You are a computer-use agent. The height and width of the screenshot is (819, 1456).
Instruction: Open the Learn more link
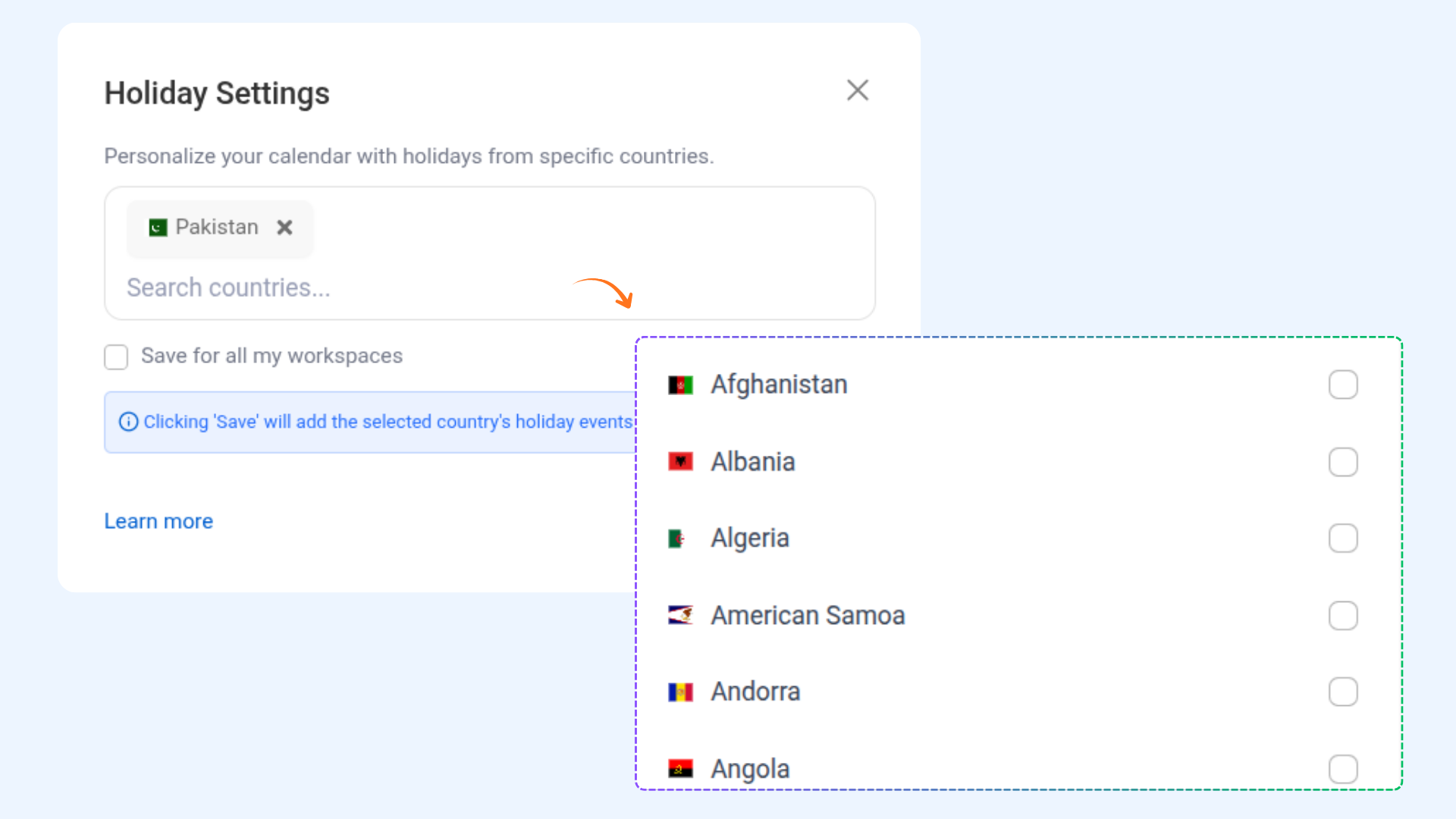(158, 522)
